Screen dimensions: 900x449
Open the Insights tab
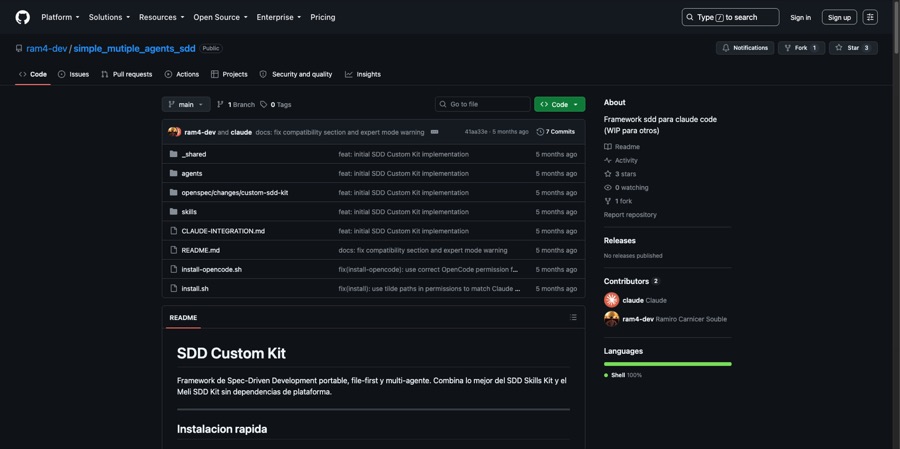tap(363, 75)
